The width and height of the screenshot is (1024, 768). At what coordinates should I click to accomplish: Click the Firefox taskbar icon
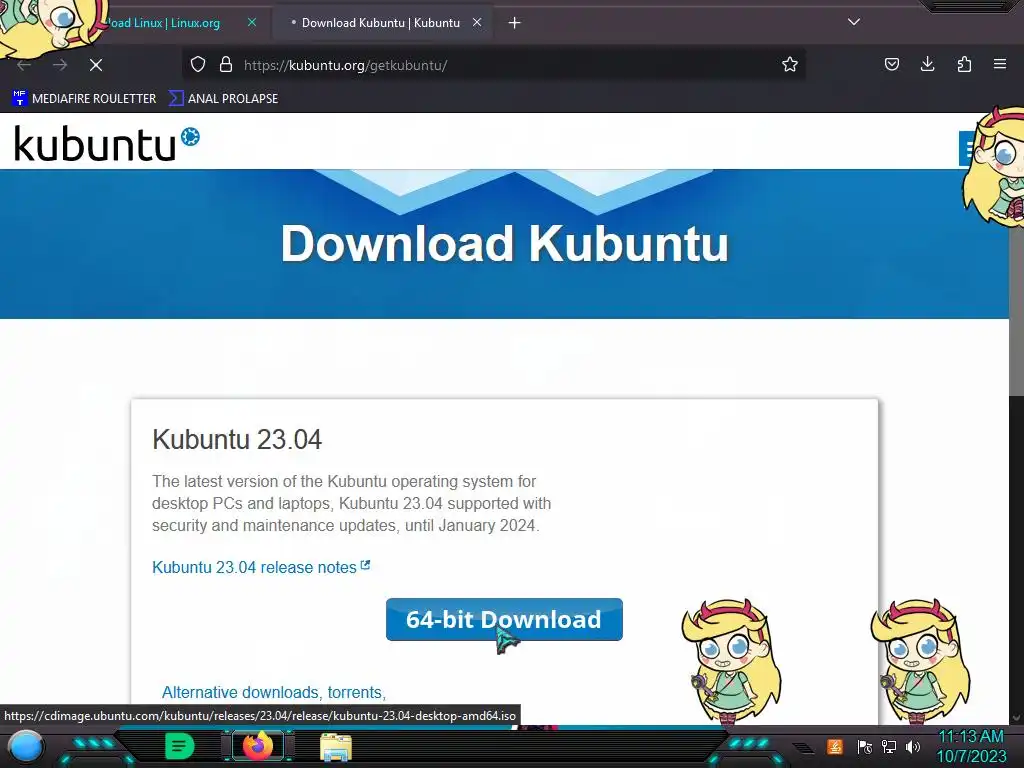pos(257,746)
